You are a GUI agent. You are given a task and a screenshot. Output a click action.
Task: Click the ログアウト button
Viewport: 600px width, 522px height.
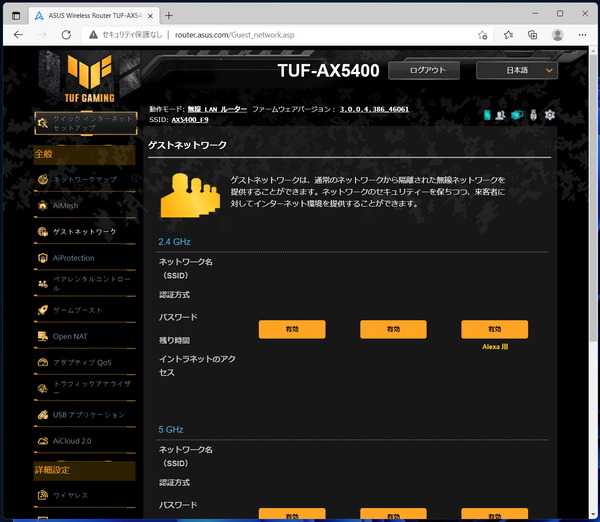click(424, 70)
